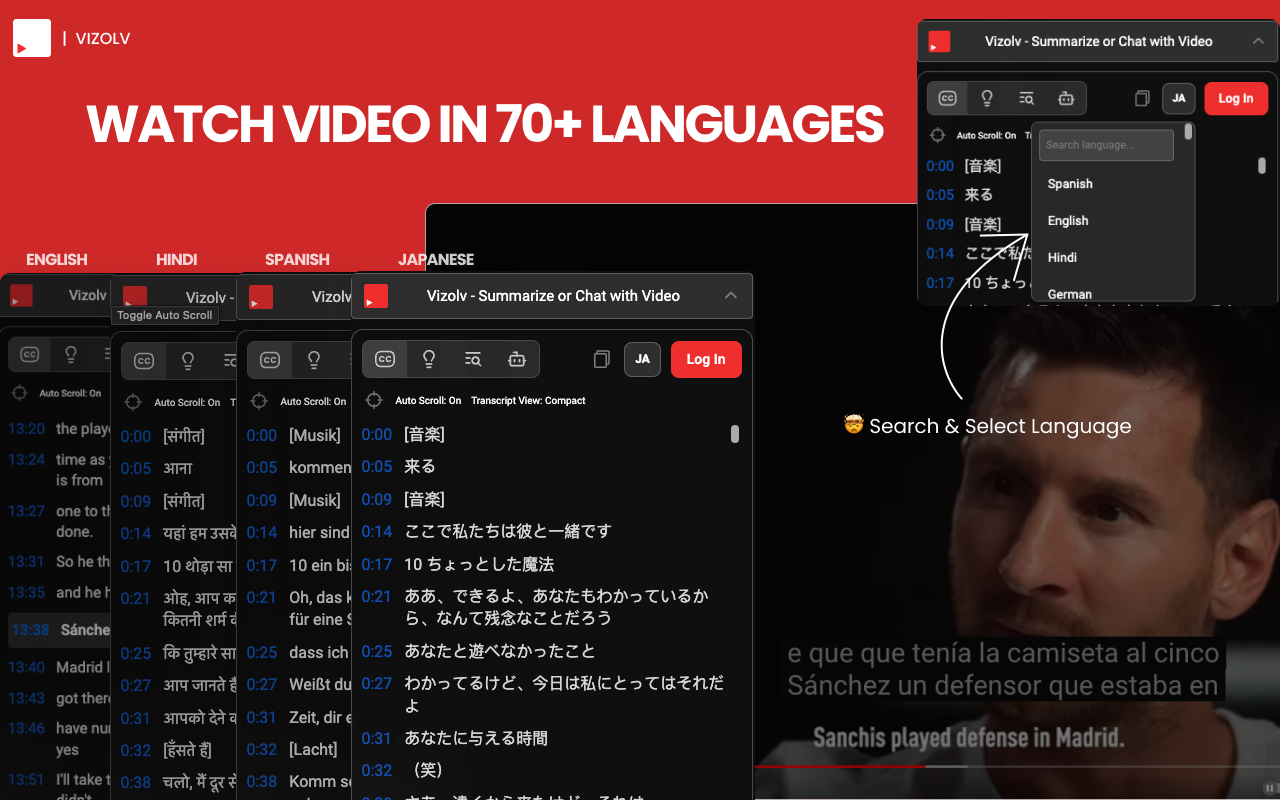The width and height of the screenshot is (1280, 800).
Task: Toggle 'Auto Scroll: On' in English transcript panel
Action: point(70,394)
